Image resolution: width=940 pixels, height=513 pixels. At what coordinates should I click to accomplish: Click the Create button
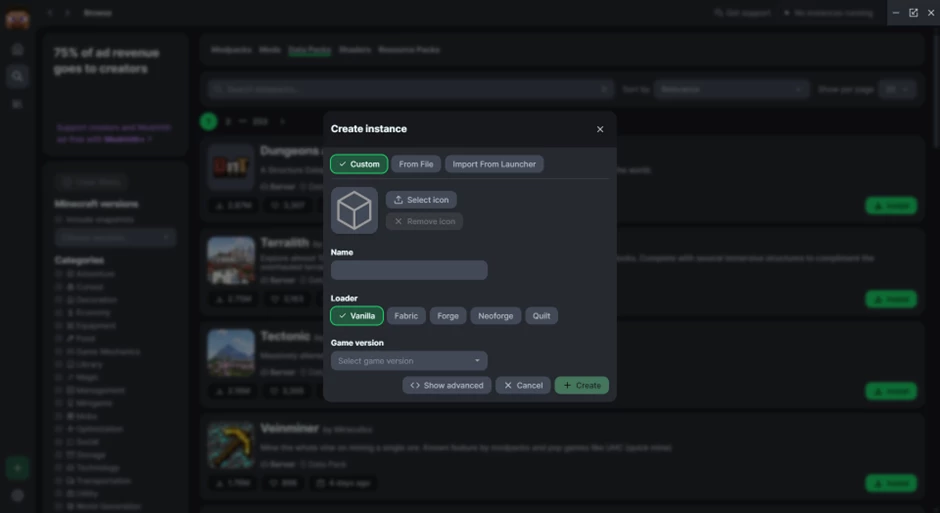(581, 385)
